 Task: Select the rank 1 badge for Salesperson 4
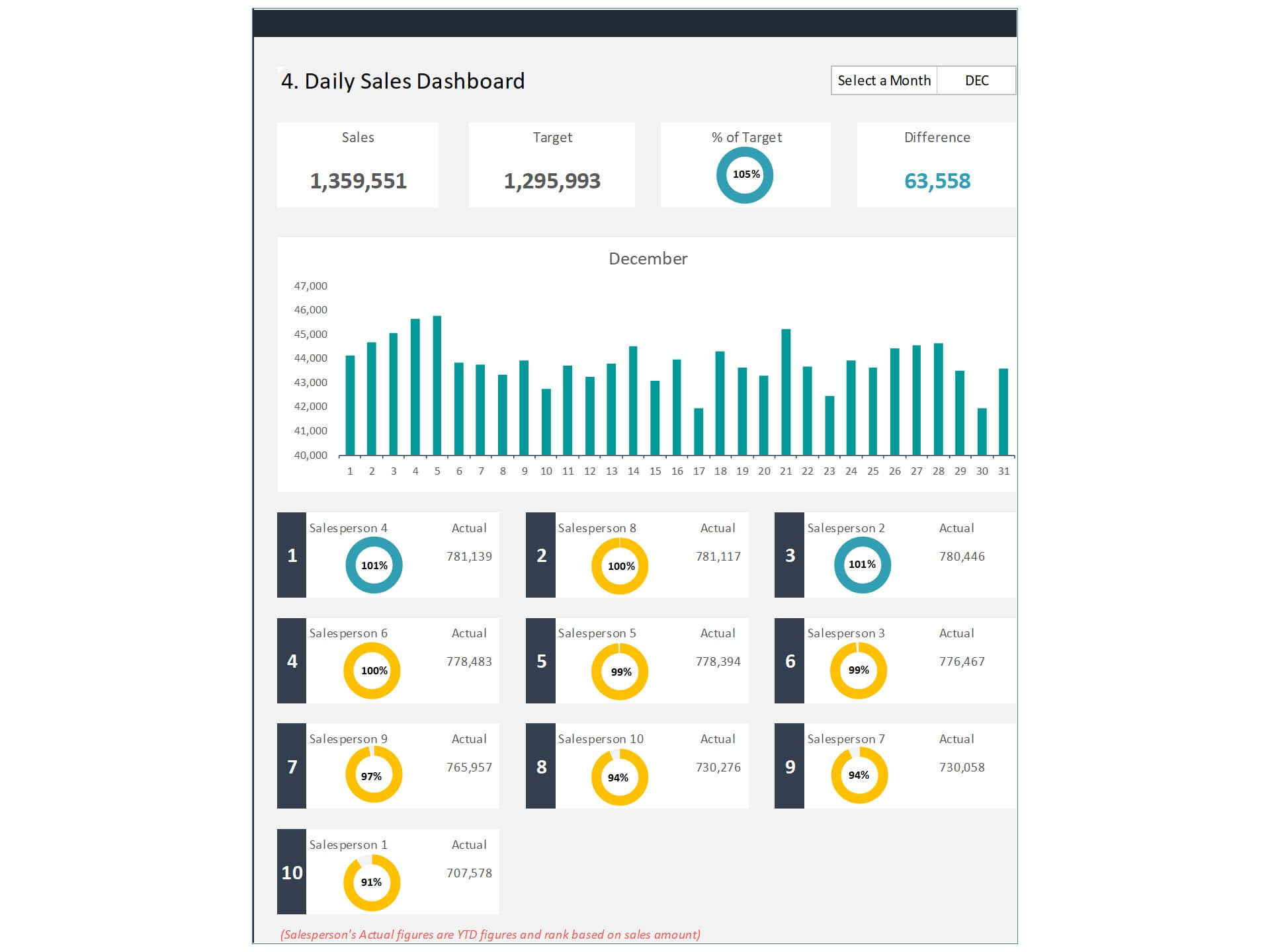[x=291, y=556]
